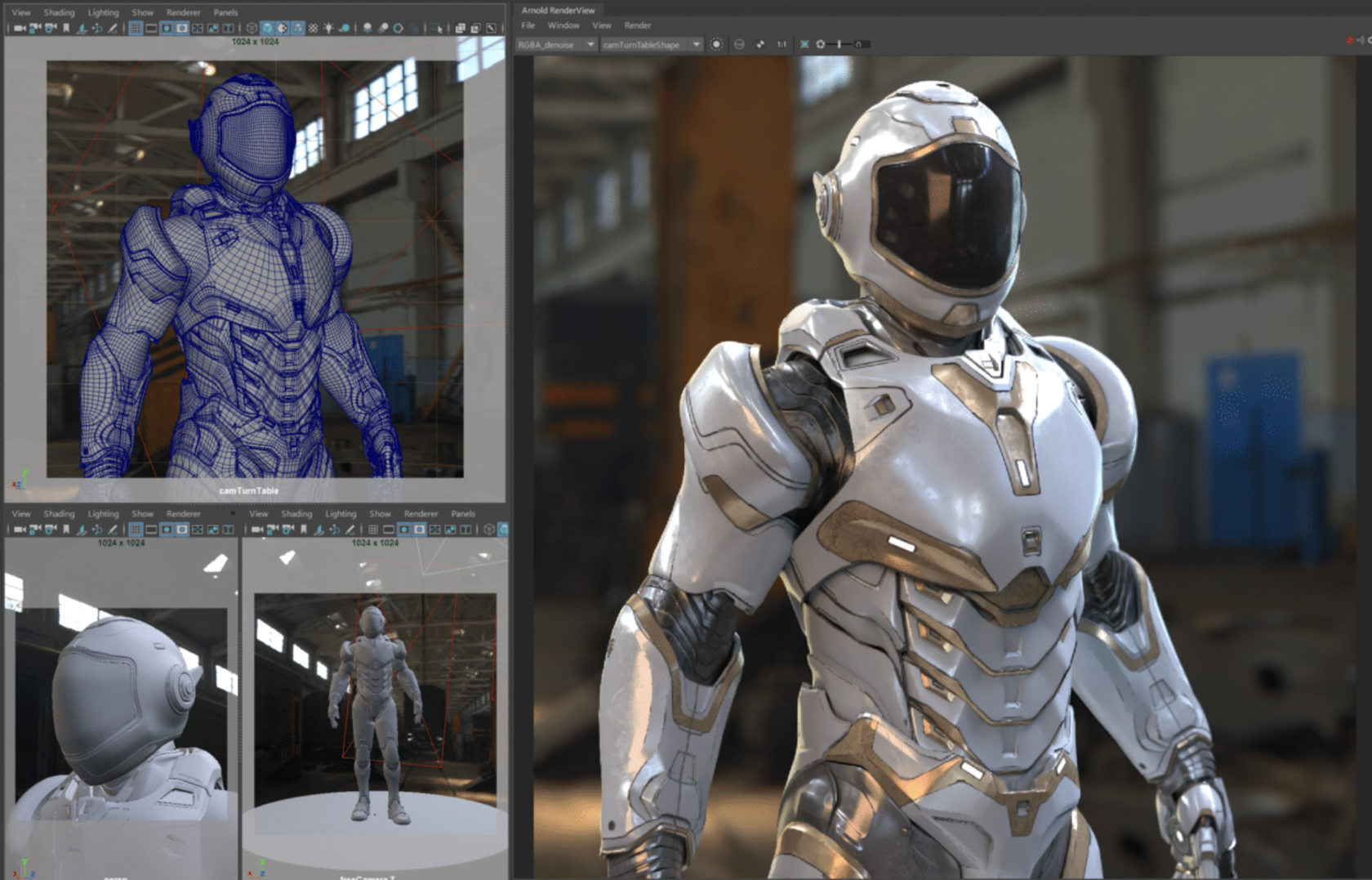This screenshot has width=1372, height=880.
Task: Open the Show menu in bottom-left viewport
Action: [x=142, y=514]
